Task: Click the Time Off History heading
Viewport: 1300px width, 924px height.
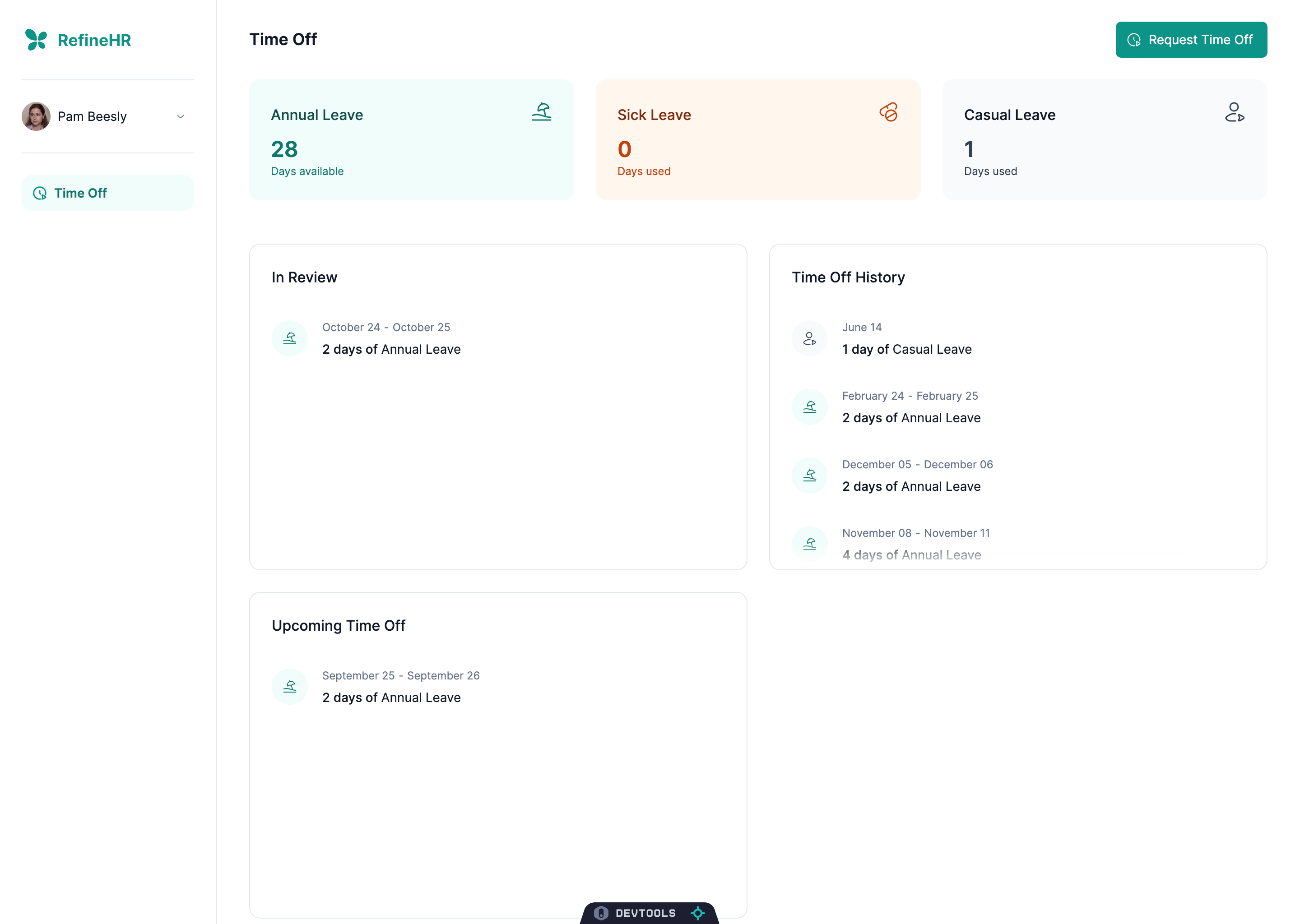Action: tap(848, 277)
